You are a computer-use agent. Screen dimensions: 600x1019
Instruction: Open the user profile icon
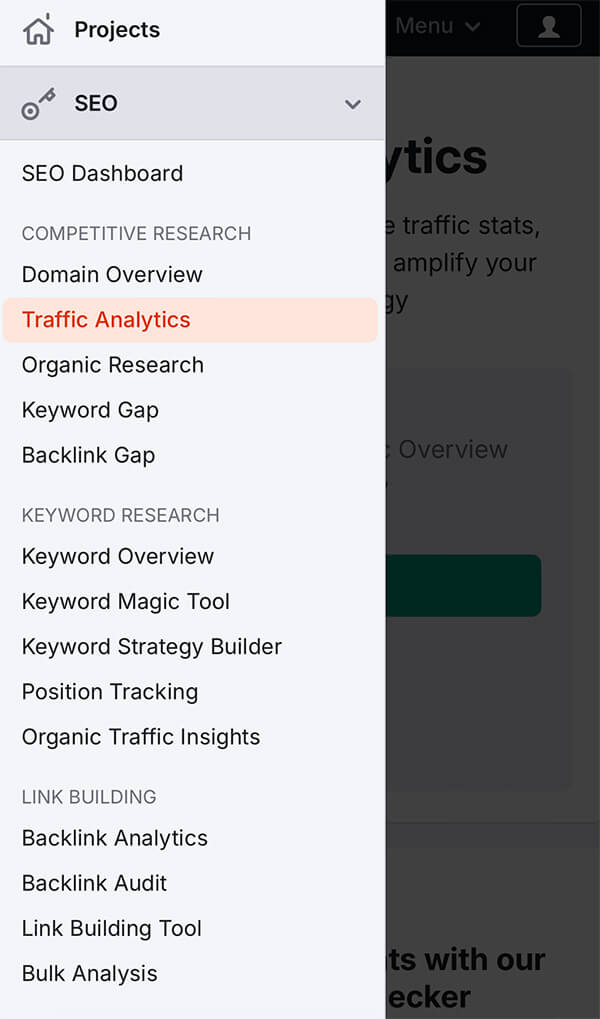coord(548,27)
